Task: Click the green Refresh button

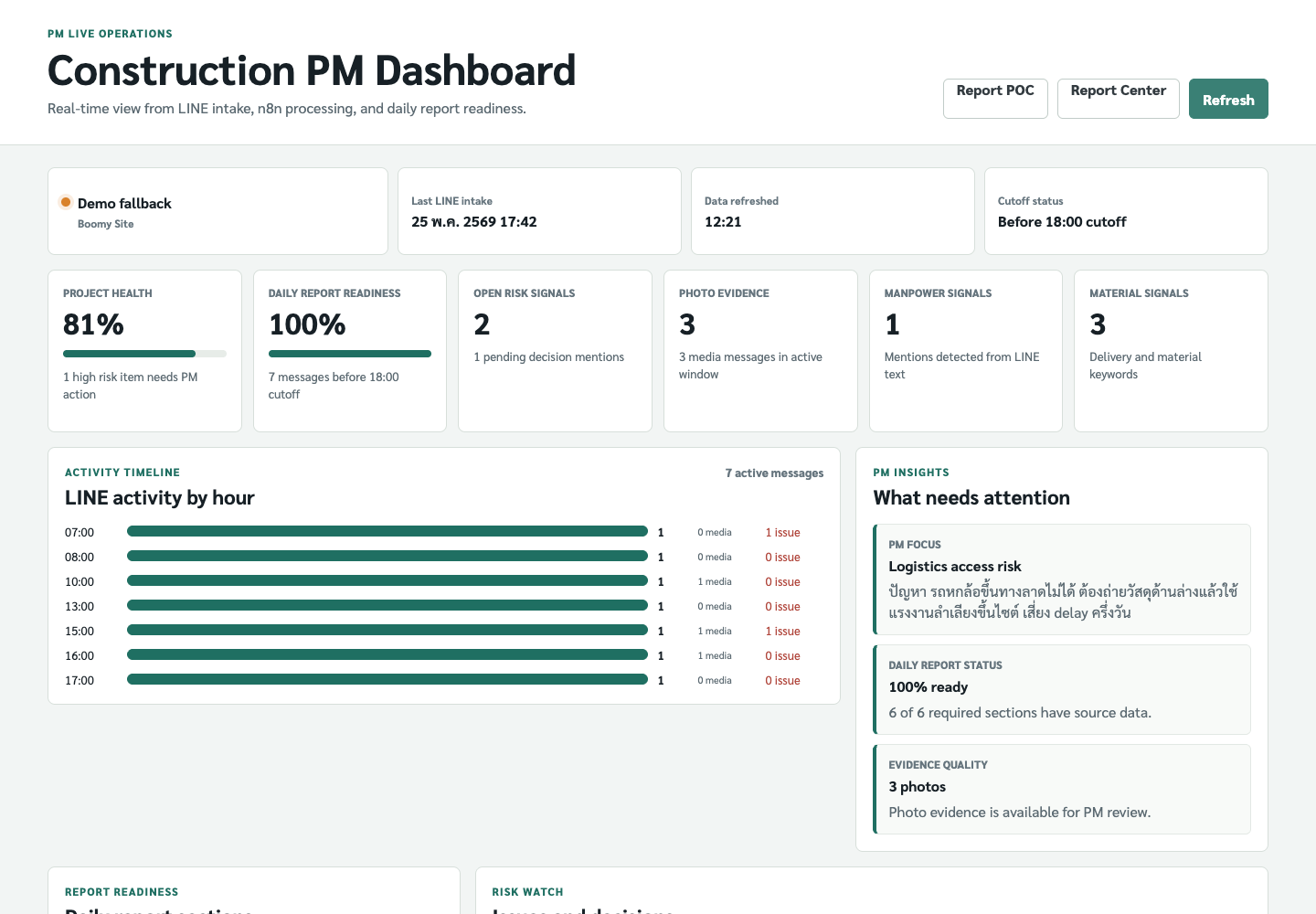Action: [x=1228, y=99]
